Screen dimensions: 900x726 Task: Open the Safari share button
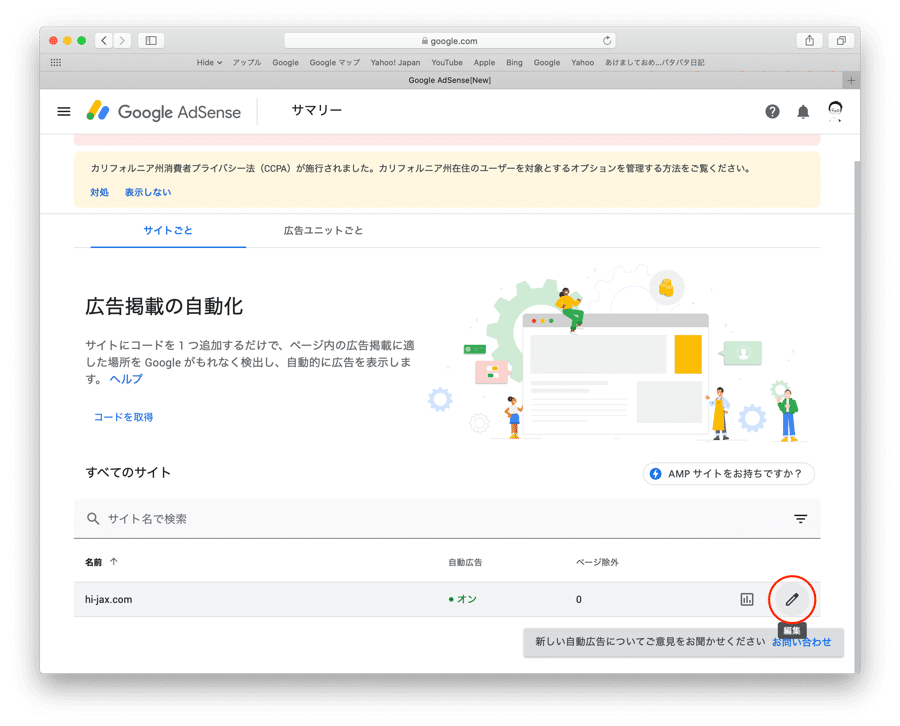click(809, 40)
